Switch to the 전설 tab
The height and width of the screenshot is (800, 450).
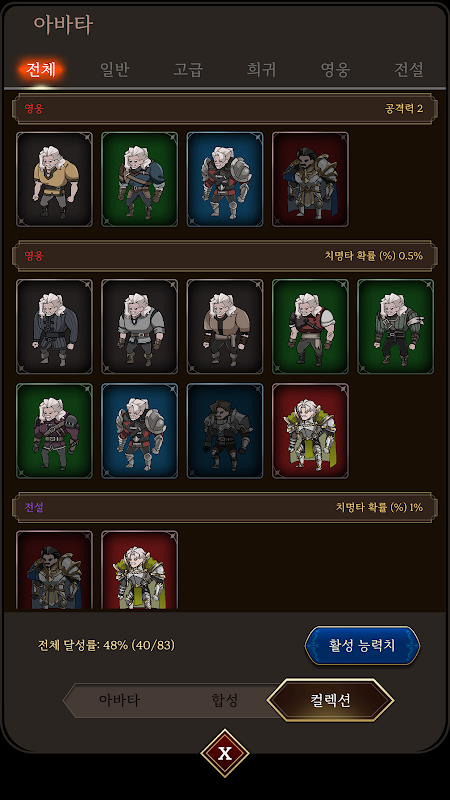[409, 70]
